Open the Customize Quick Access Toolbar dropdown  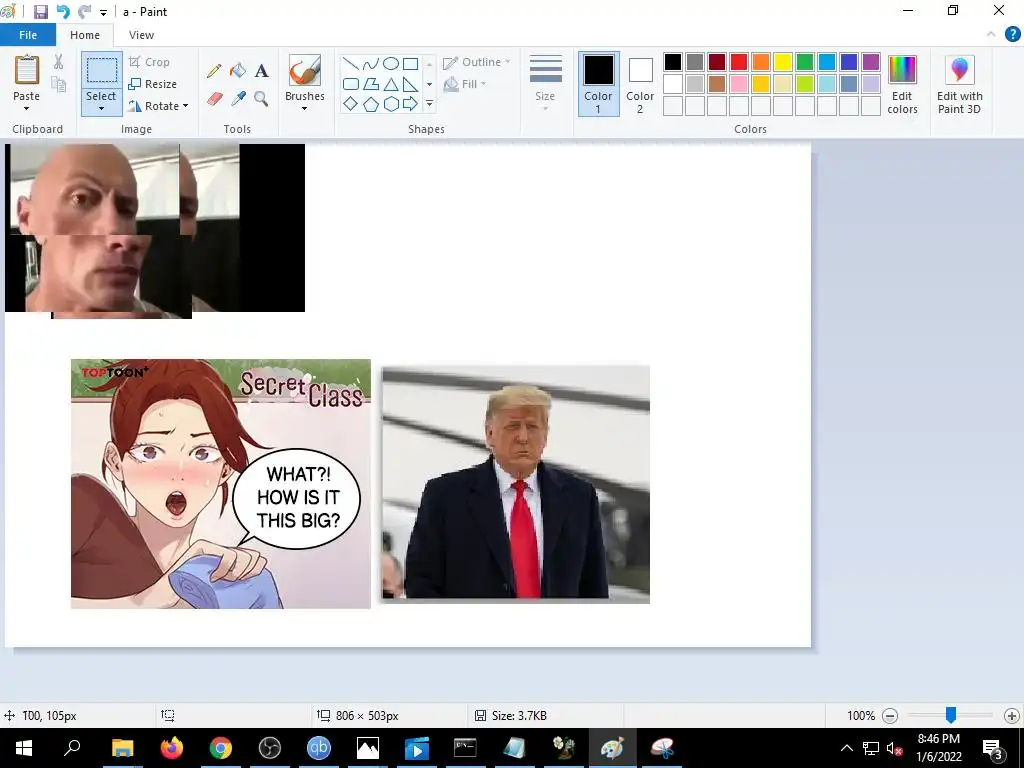point(103,12)
